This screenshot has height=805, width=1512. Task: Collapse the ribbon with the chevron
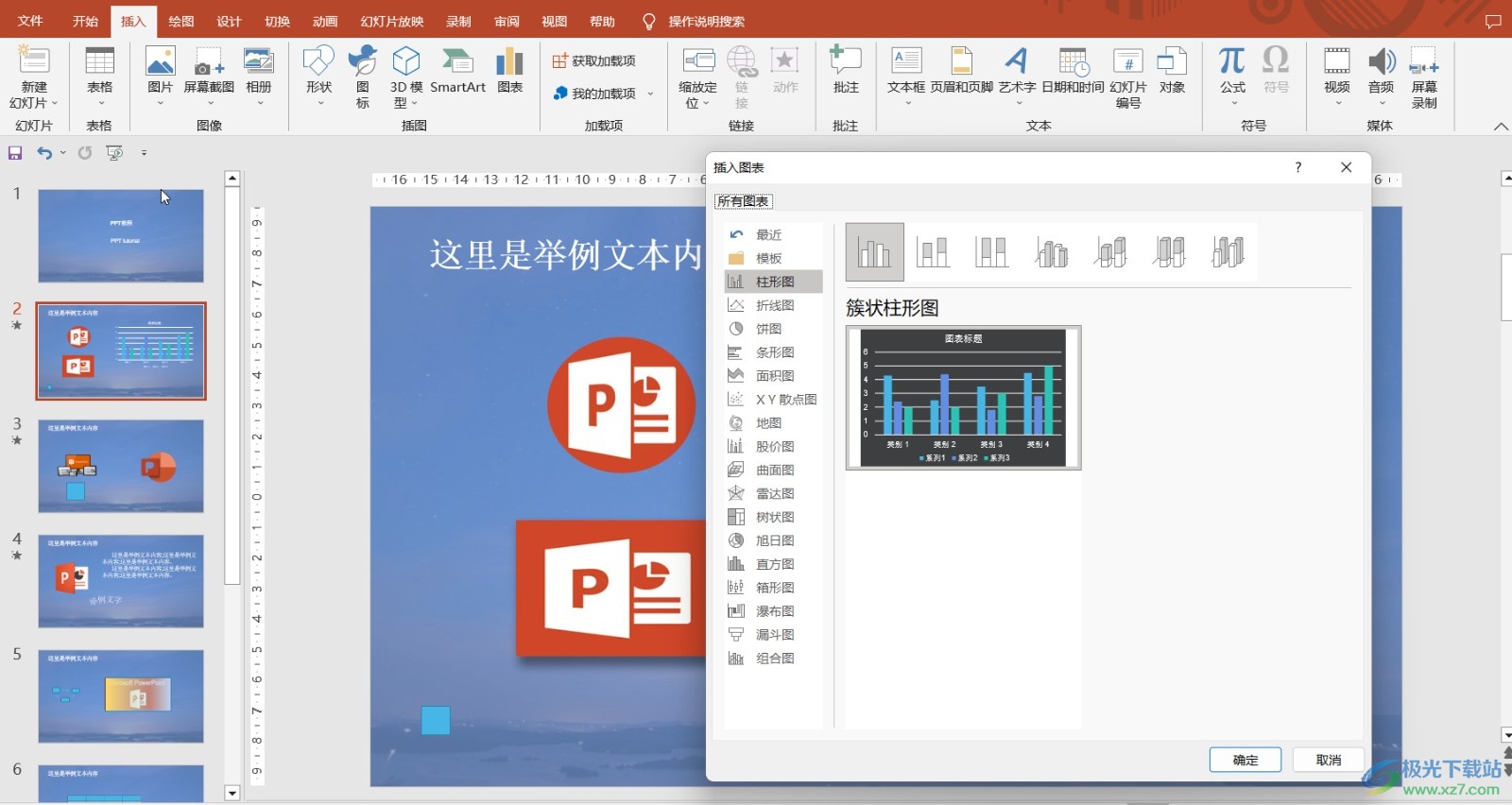click(1501, 127)
